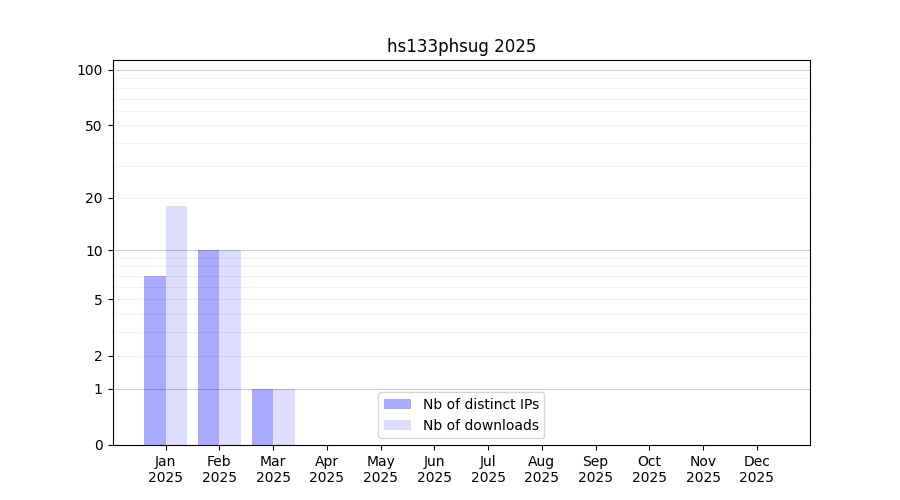Click the March downloads bar
This screenshot has width=900, height=500.
coord(284,417)
